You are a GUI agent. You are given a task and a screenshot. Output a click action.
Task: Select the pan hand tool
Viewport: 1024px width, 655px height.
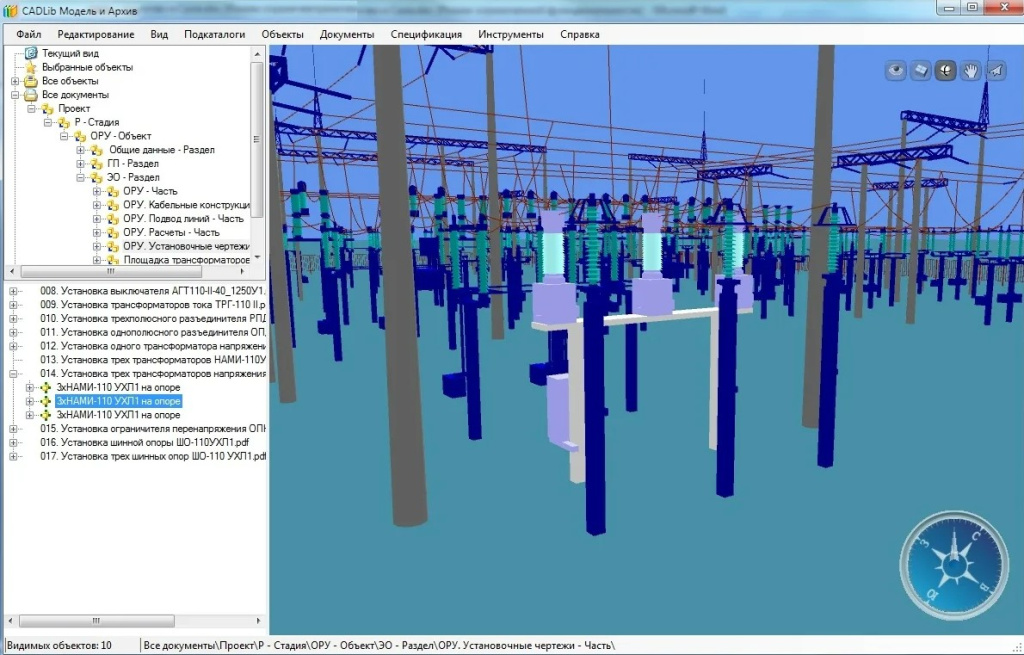pos(970,70)
